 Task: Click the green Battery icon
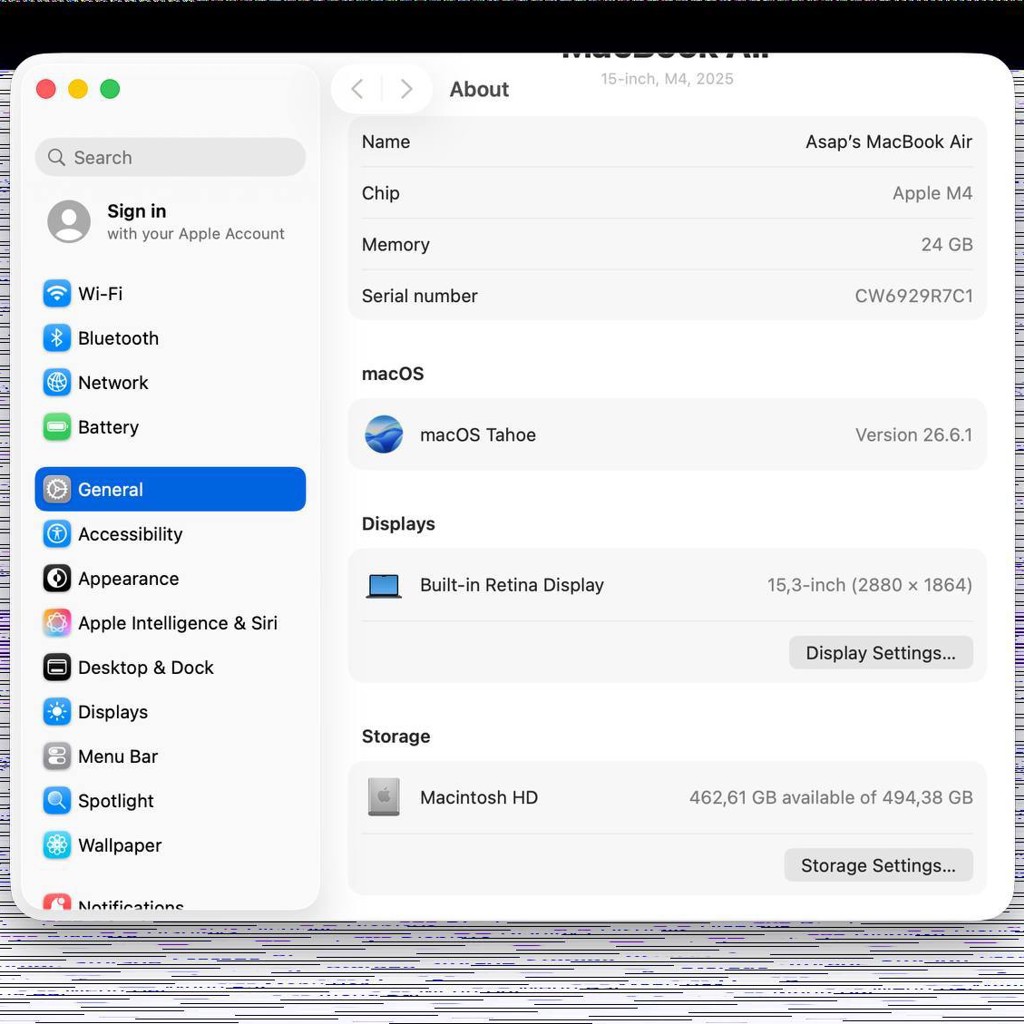coord(57,426)
